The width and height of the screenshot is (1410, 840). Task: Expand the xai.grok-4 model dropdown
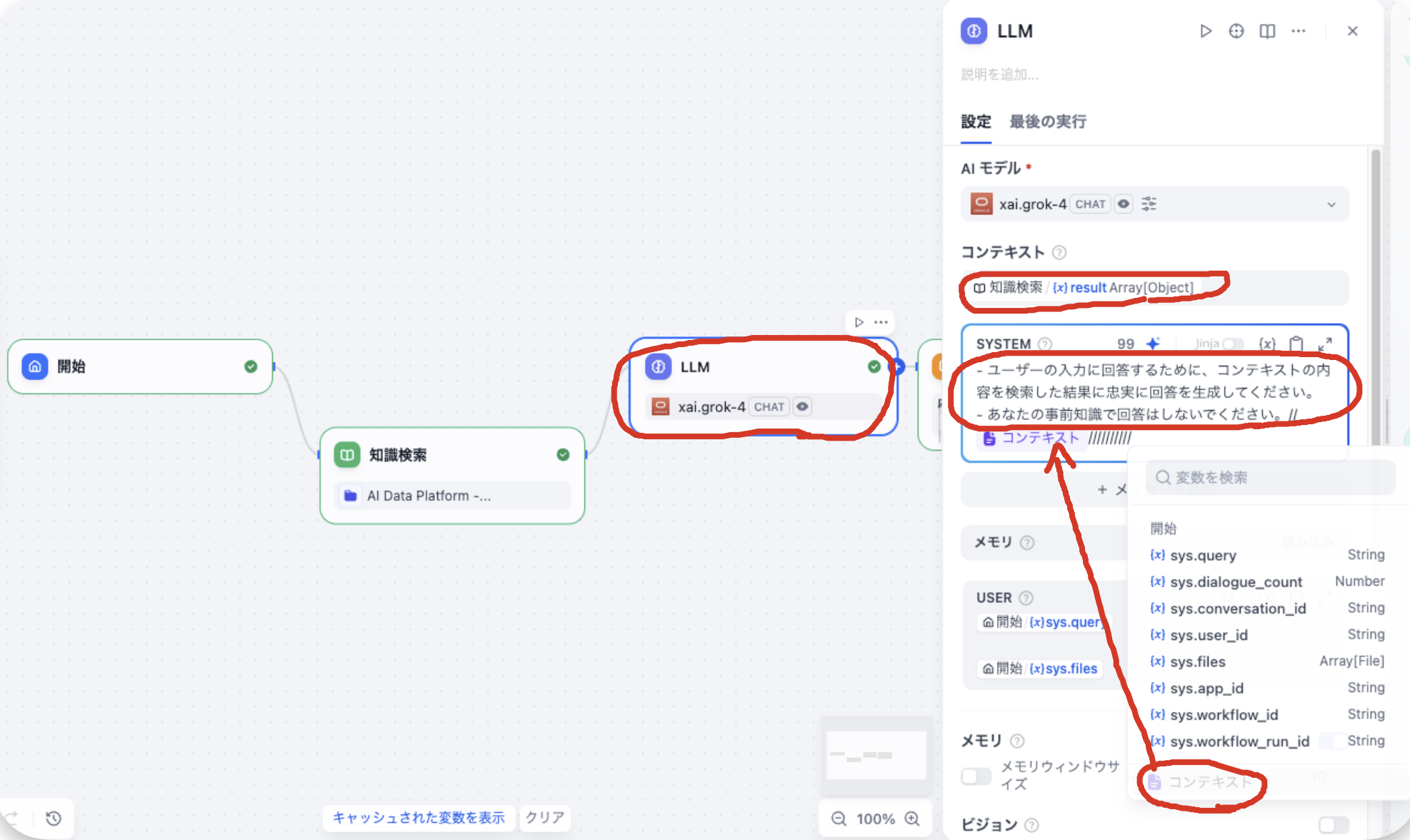(x=1331, y=204)
